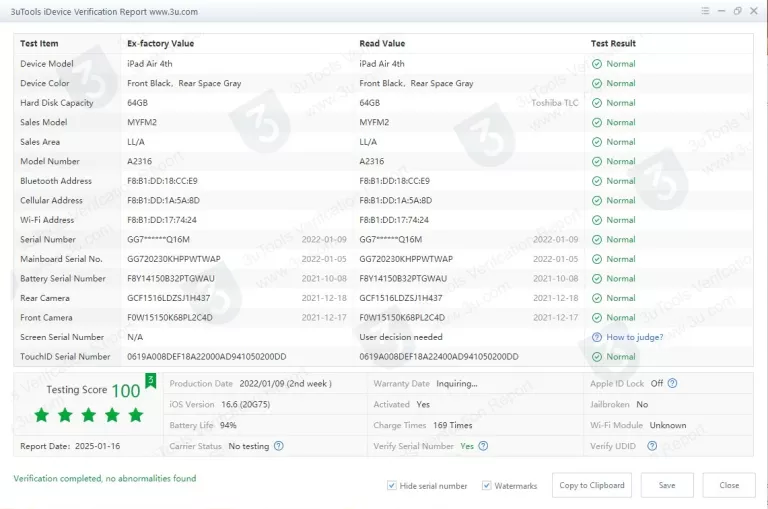Screen dimensions: 768x509
Task: Click the green 3u badge next to score
Action: pyautogui.click(x=150, y=380)
